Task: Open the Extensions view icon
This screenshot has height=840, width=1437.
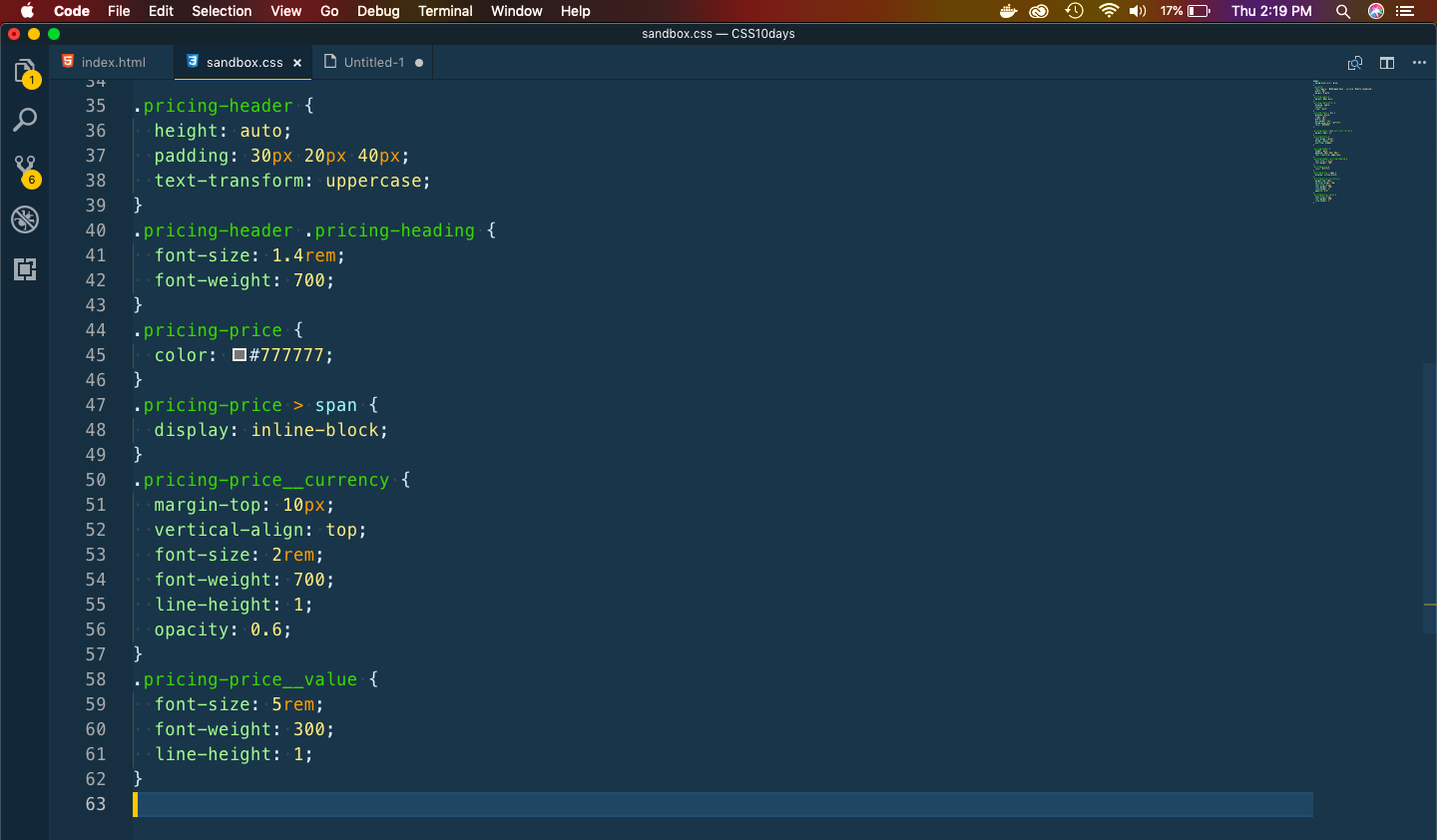Action: click(x=25, y=268)
